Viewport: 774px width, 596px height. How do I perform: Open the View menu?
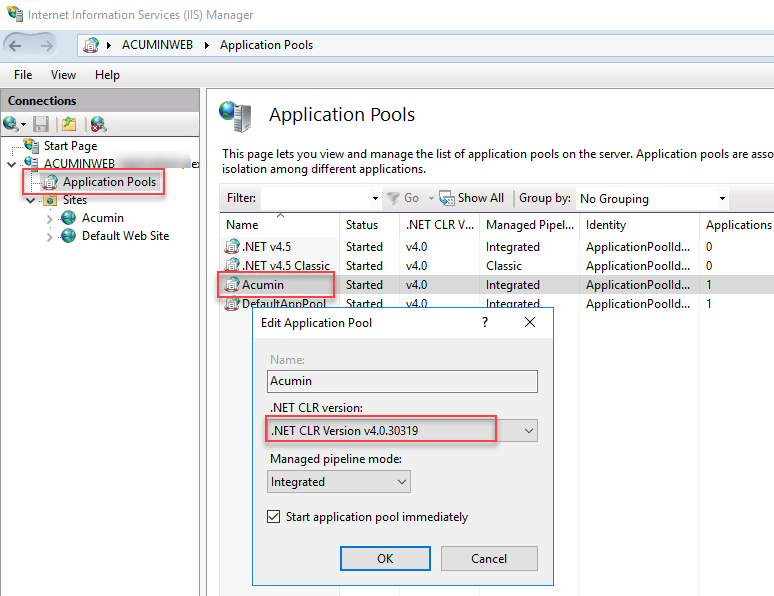point(63,75)
